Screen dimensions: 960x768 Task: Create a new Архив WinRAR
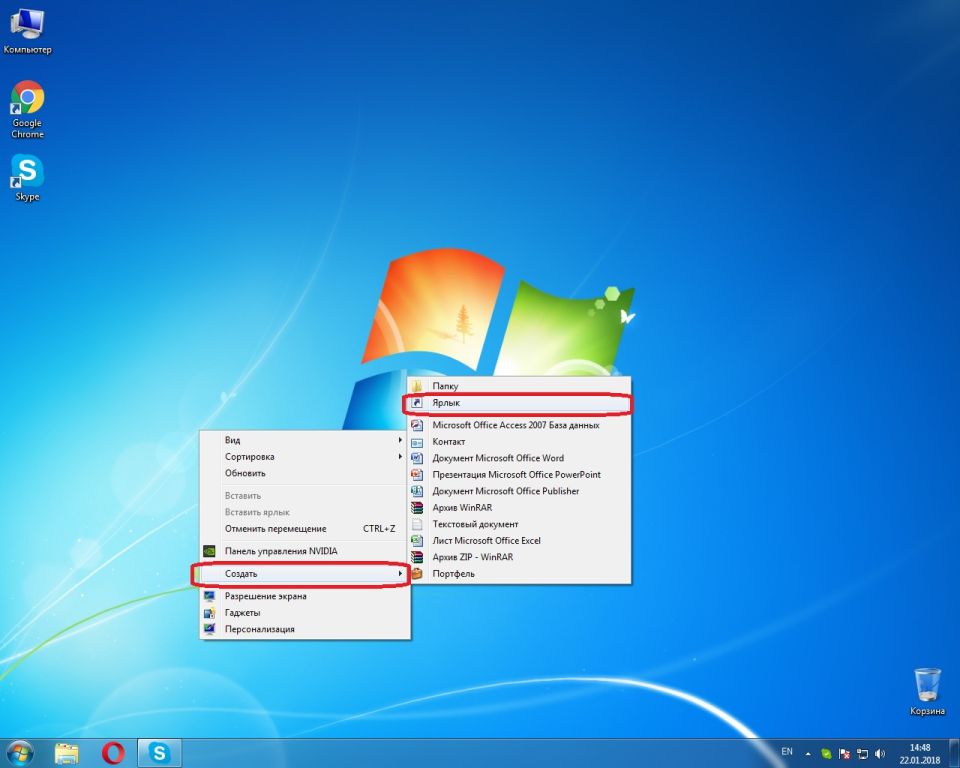[x=519, y=507]
